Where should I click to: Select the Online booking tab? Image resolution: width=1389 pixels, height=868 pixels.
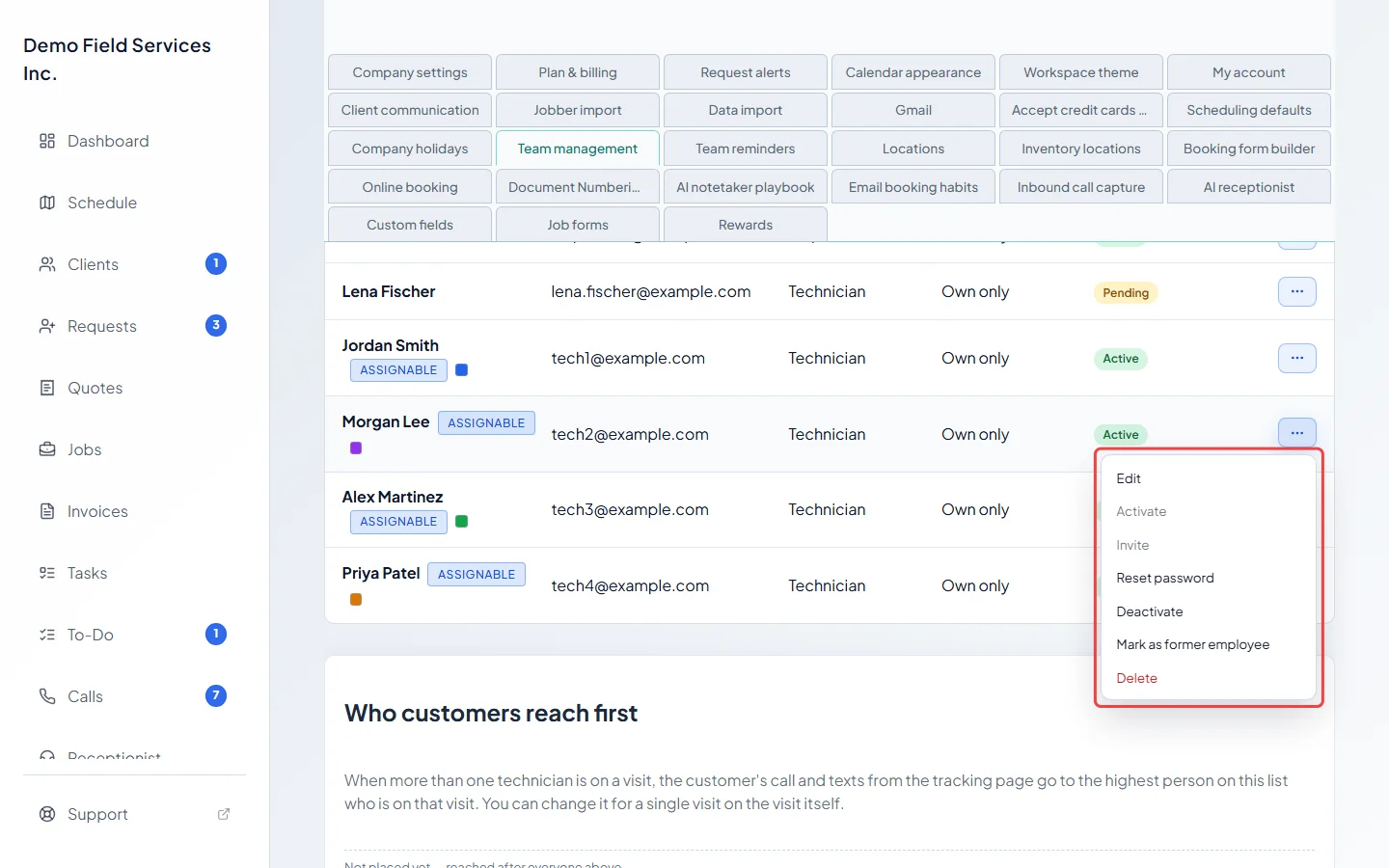(410, 187)
